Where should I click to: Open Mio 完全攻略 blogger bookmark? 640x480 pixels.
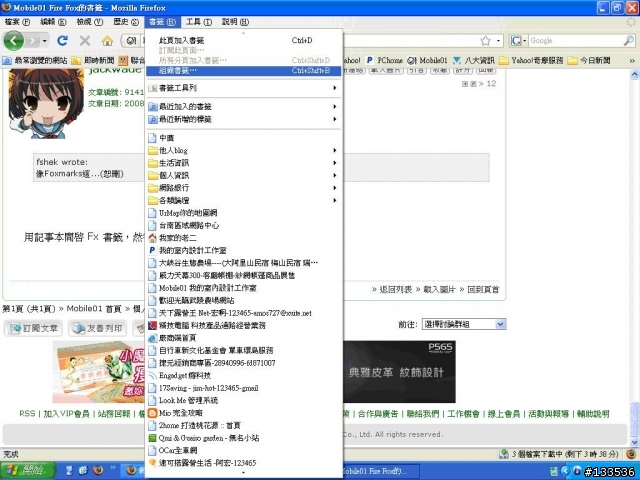click(243, 413)
